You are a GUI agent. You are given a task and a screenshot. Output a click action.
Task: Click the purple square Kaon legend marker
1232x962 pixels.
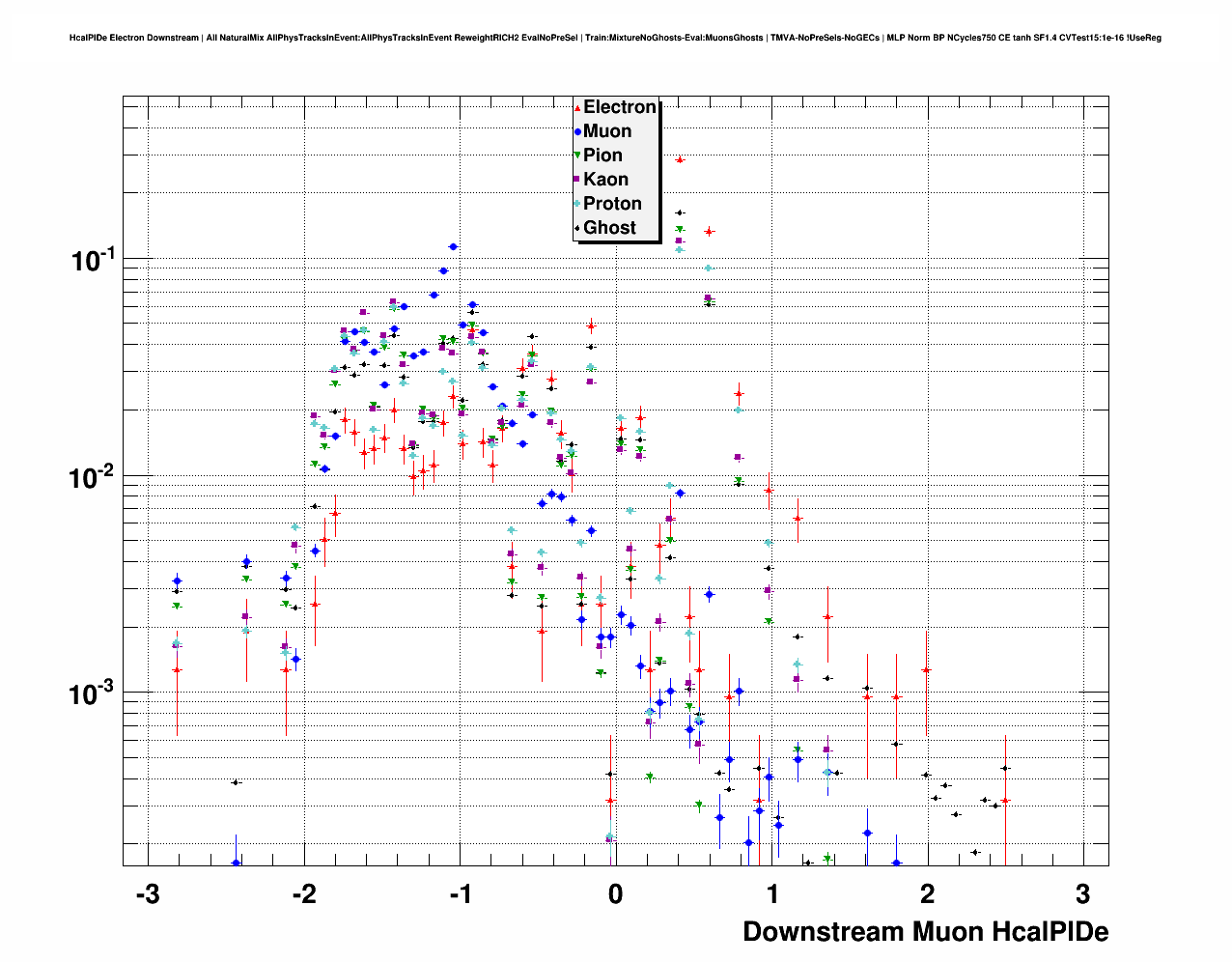click(x=577, y=180)
